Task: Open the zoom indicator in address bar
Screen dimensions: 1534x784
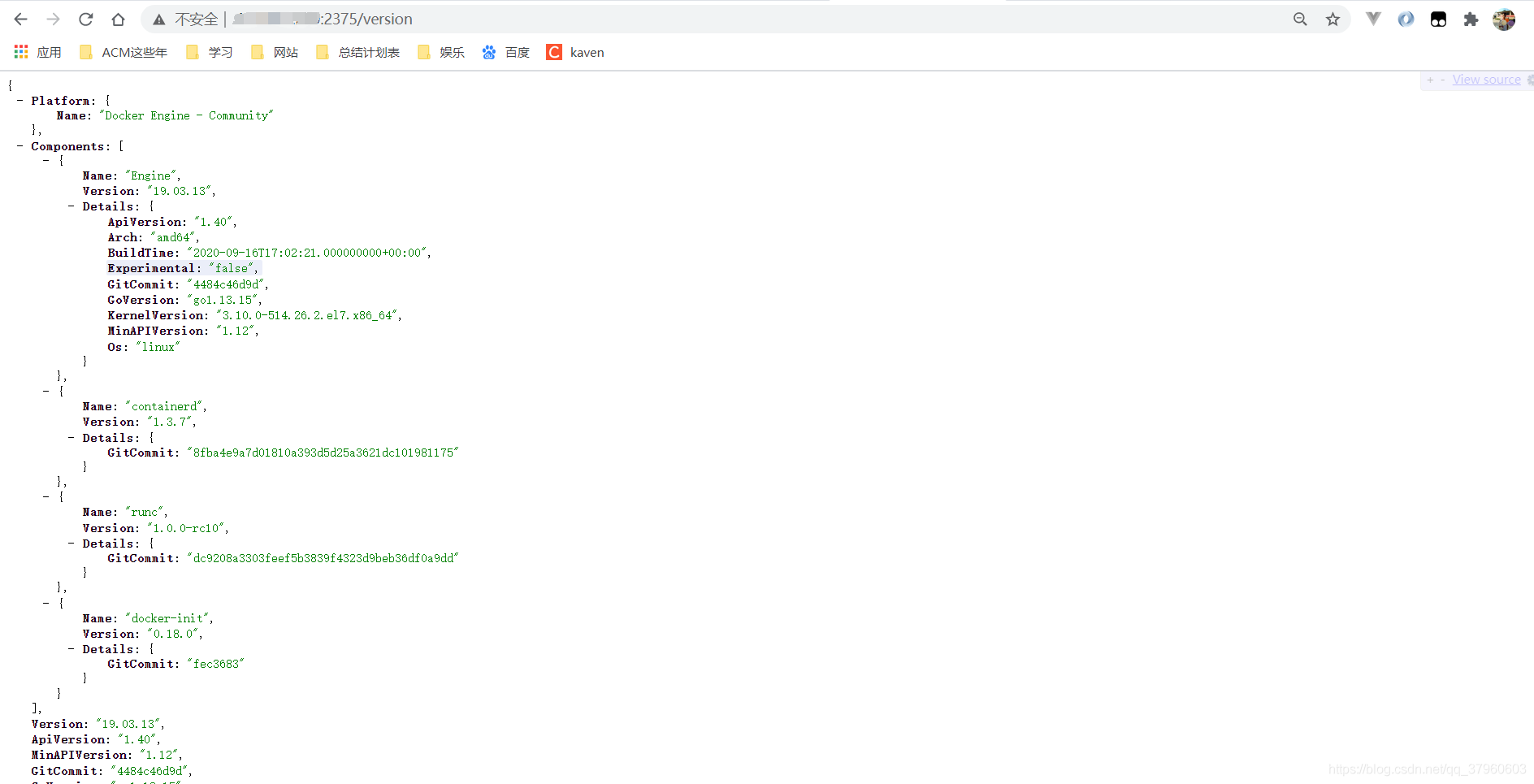Action: pyautogui.click(x=1300, y=19)
